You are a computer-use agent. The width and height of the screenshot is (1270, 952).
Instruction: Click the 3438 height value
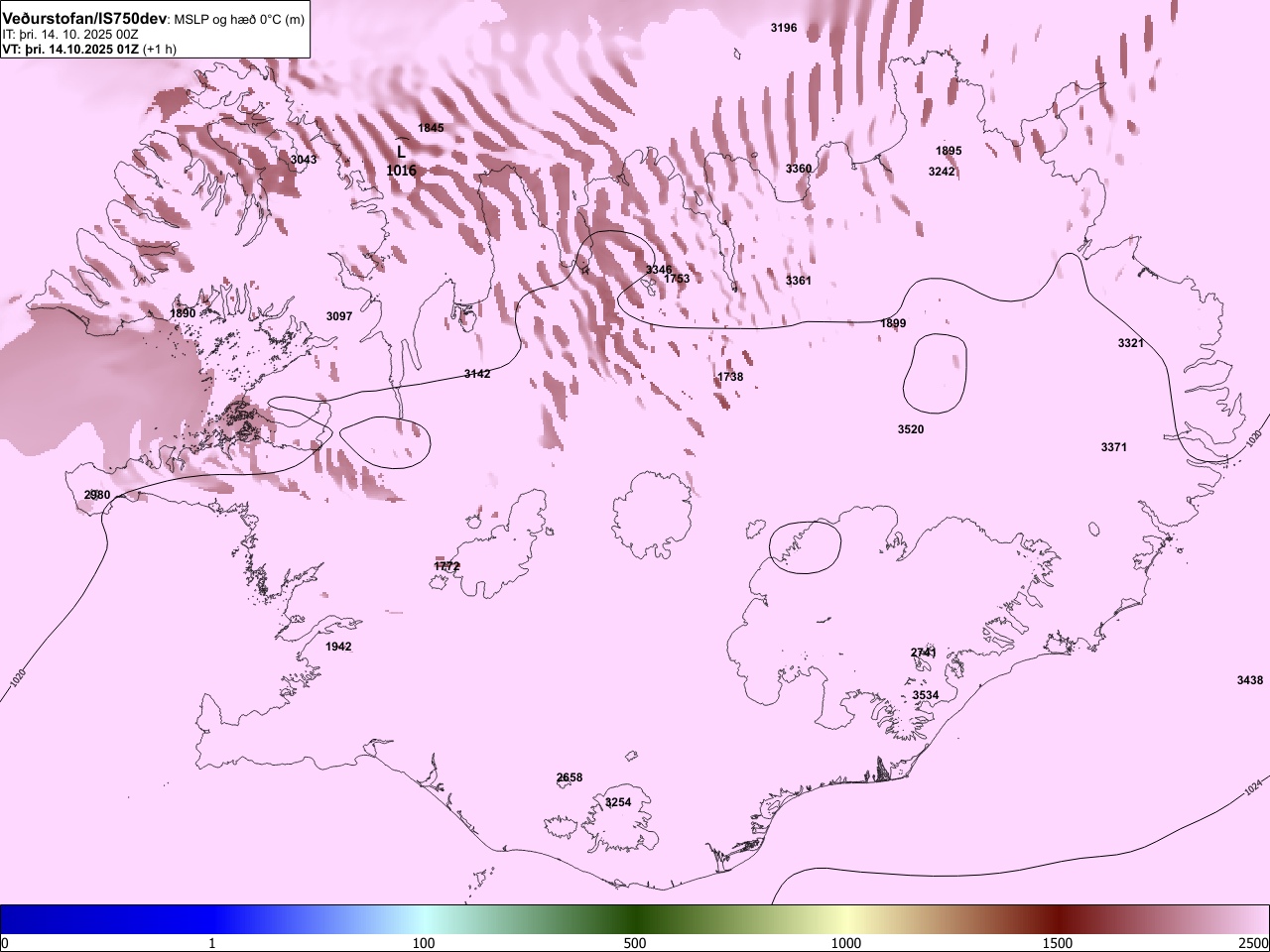(x=1250, y=680)
